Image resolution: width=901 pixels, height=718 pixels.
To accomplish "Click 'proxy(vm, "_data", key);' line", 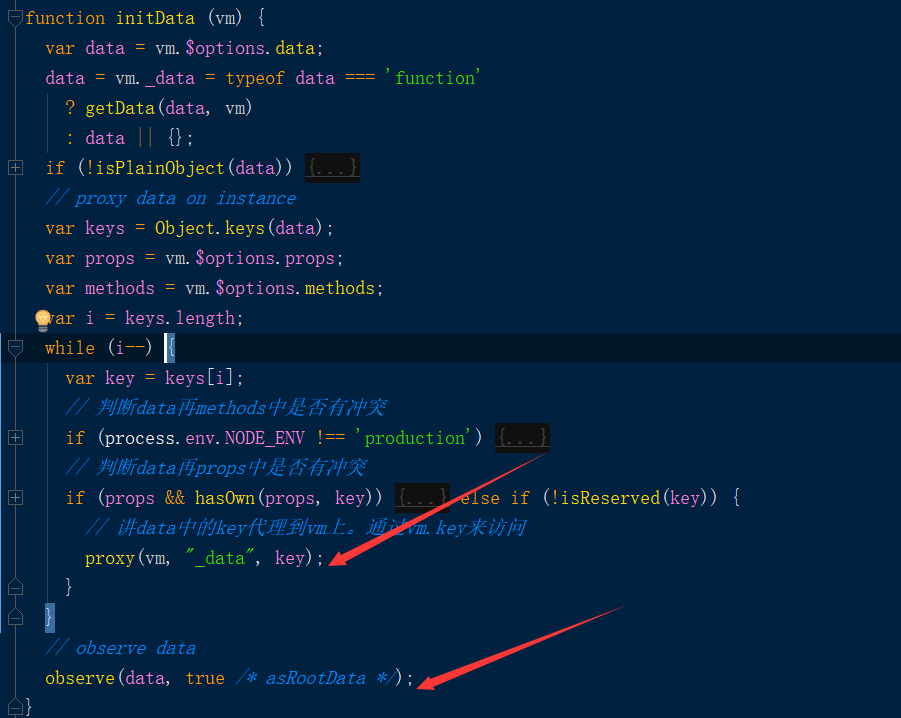I will click(205, 558).
